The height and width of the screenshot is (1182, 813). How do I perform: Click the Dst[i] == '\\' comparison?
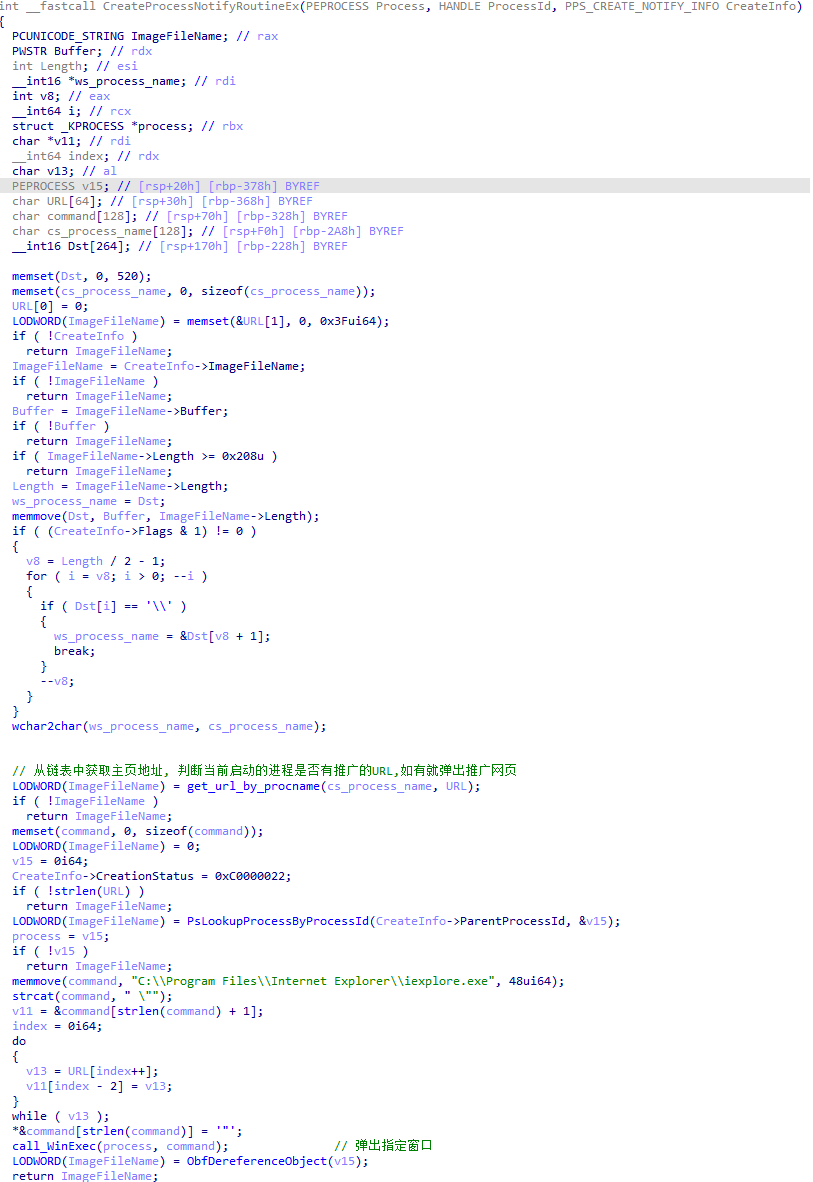click(x=113, y=606)
